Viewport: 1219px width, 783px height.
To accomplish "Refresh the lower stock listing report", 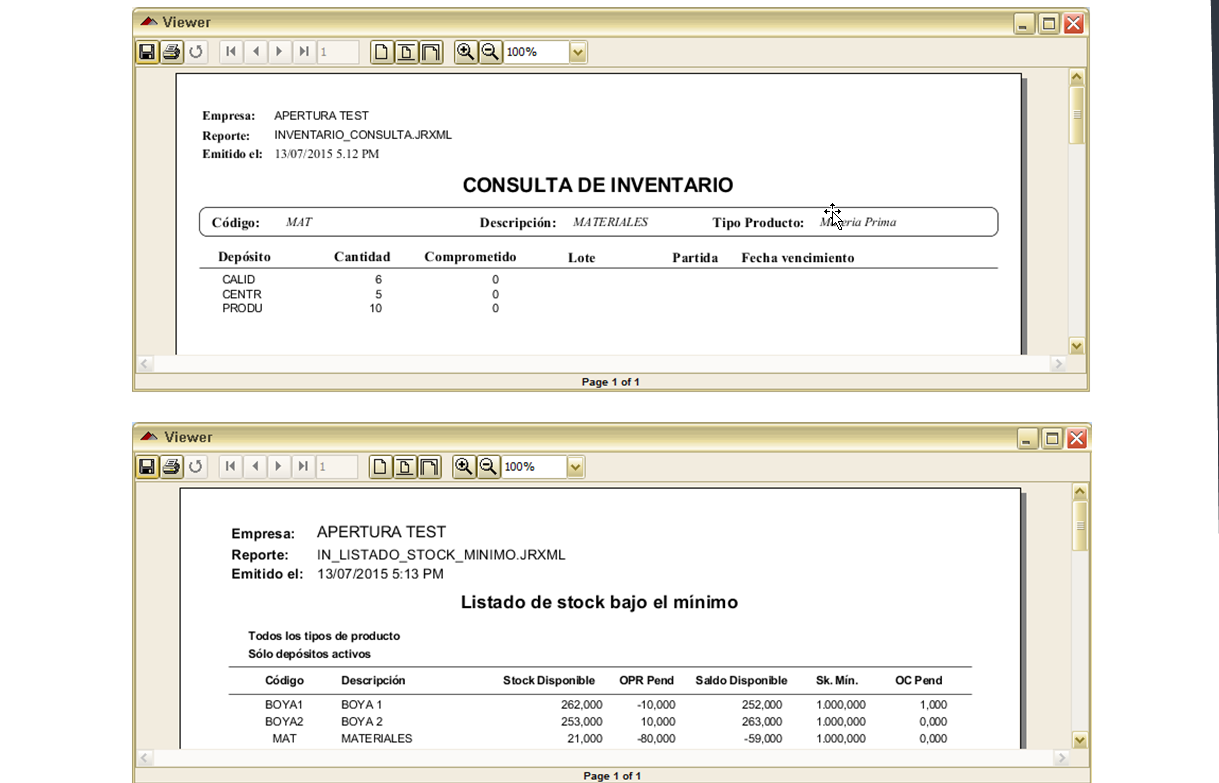I will point(196,467).
